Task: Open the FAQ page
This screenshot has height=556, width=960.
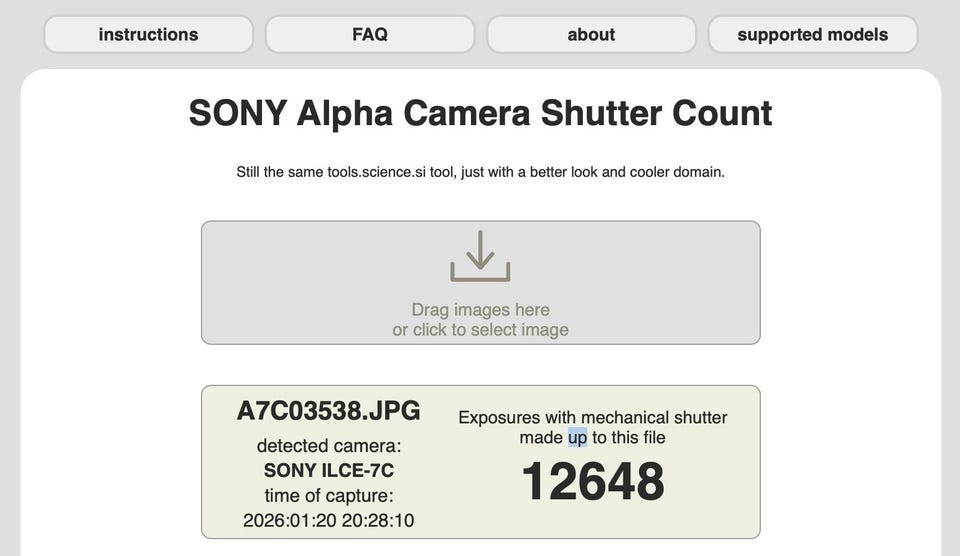Action: 370,34
